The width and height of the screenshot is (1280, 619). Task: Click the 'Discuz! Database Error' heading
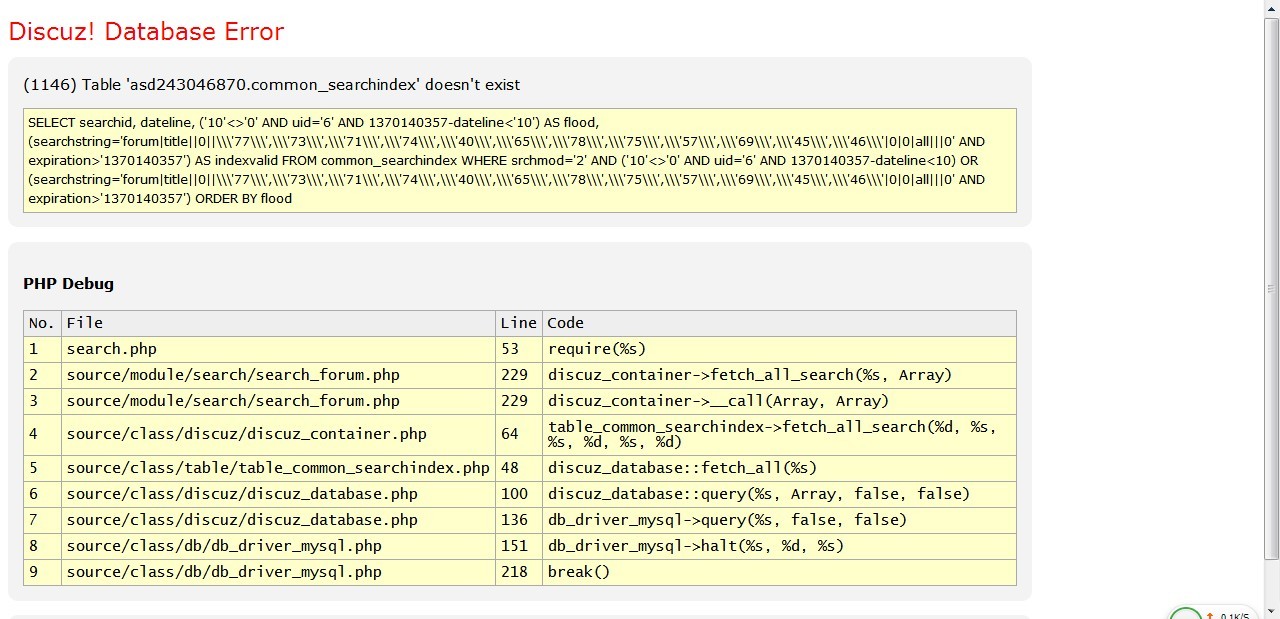pos(146,32)
